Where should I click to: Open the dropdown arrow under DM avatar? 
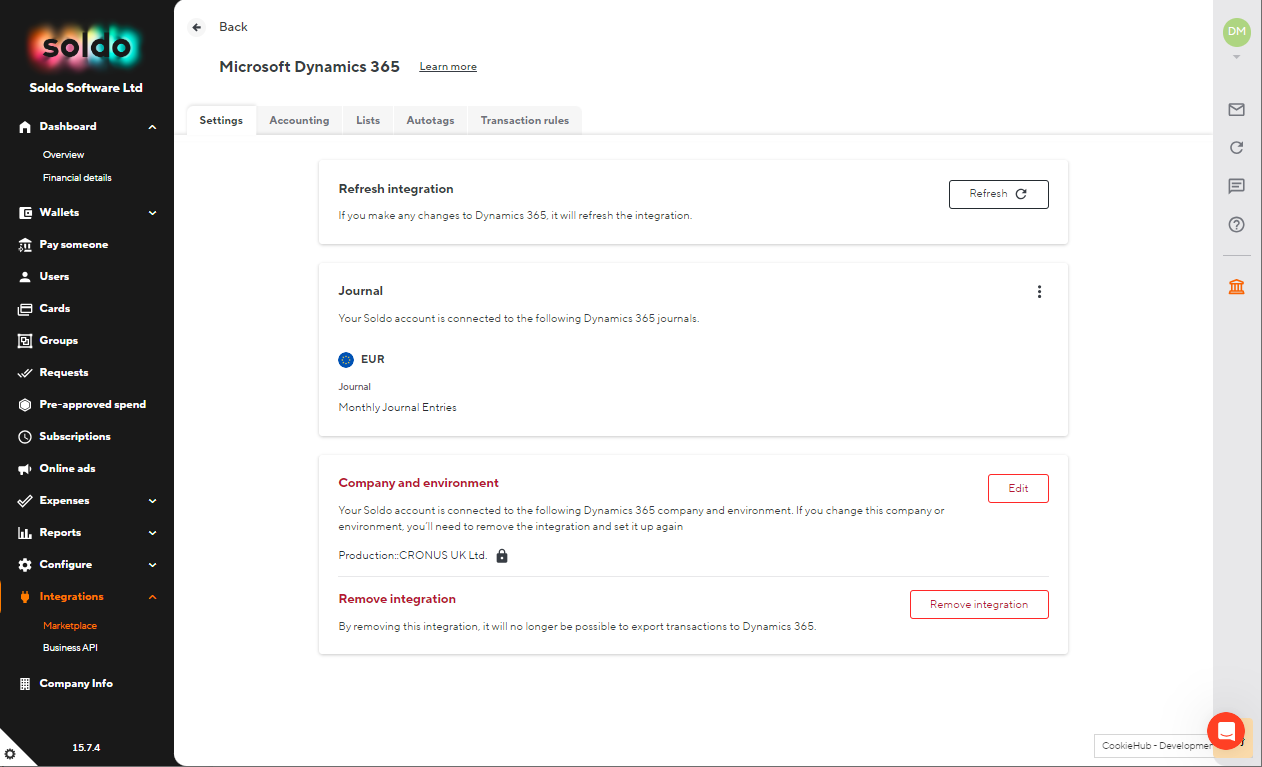[1237, 57]
